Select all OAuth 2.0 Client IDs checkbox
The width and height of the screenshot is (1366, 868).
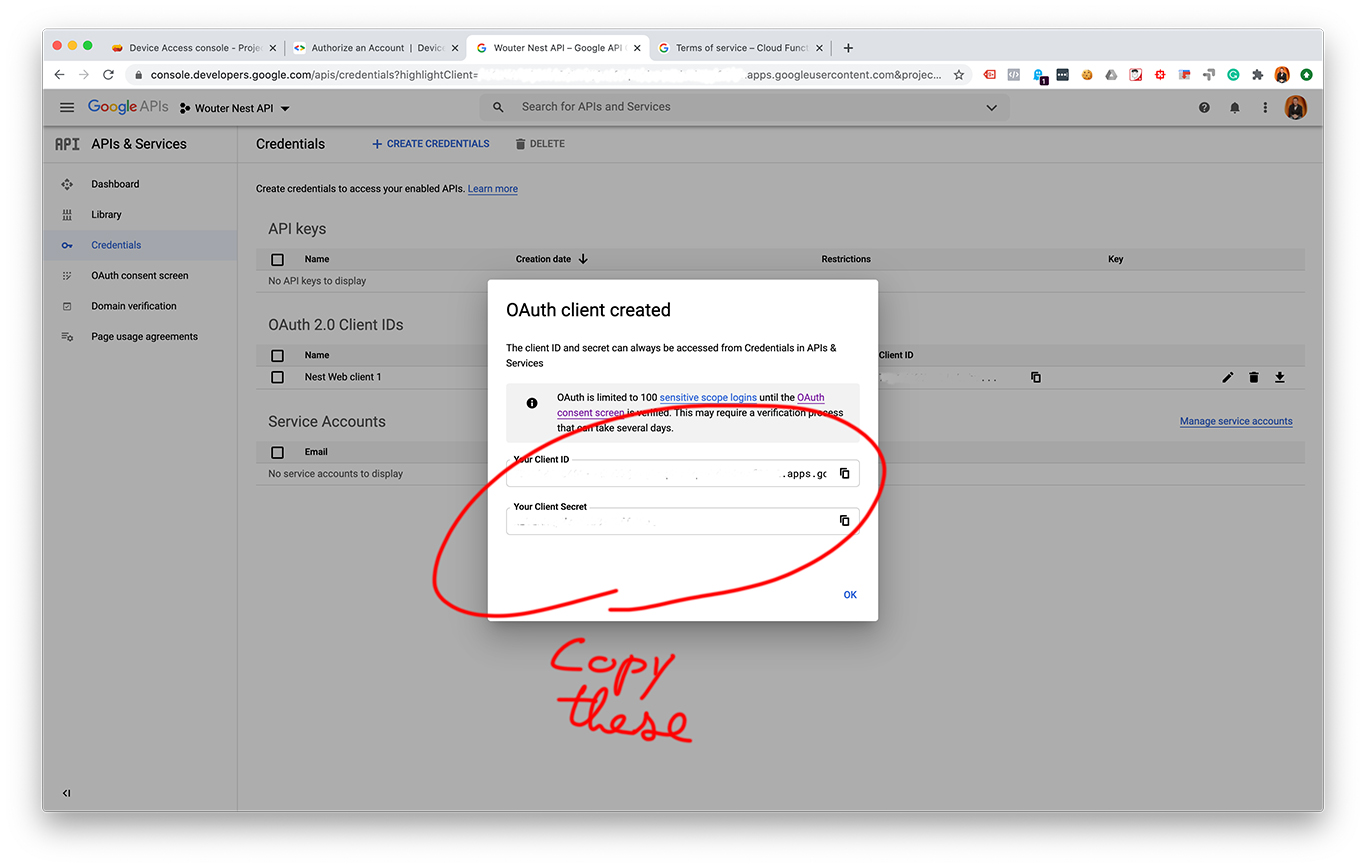277,355
